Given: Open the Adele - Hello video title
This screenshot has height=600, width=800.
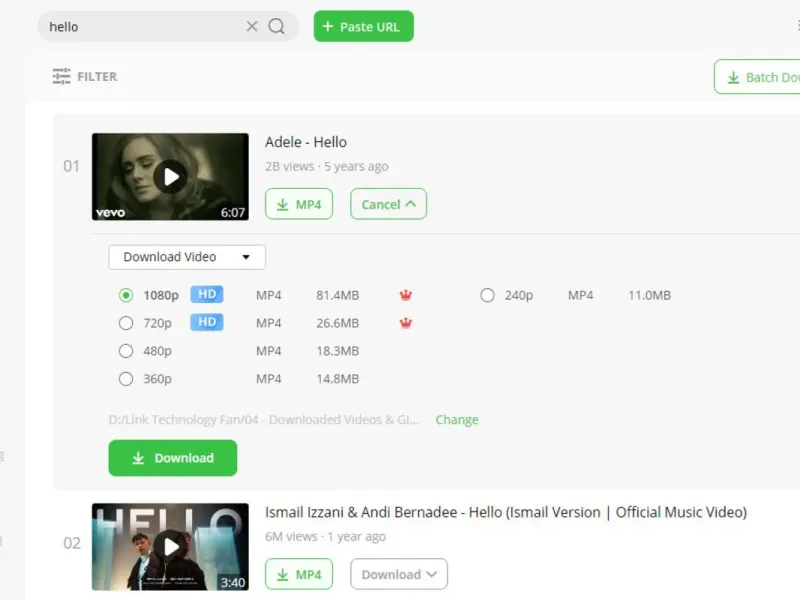Looking at the screenshot, I should pos(306,142).
